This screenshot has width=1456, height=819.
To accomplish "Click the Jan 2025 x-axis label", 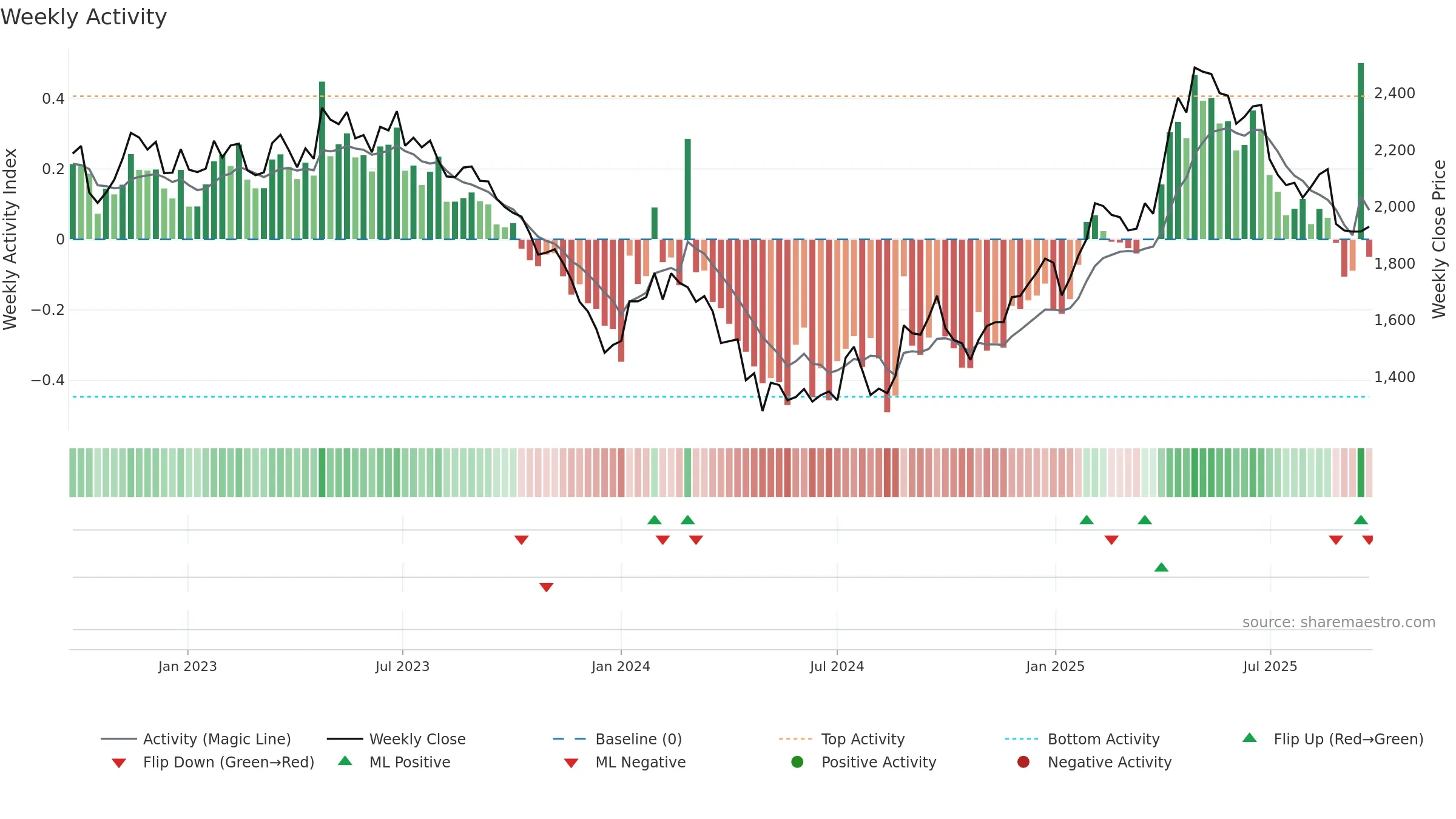I will pos(1055,667).
